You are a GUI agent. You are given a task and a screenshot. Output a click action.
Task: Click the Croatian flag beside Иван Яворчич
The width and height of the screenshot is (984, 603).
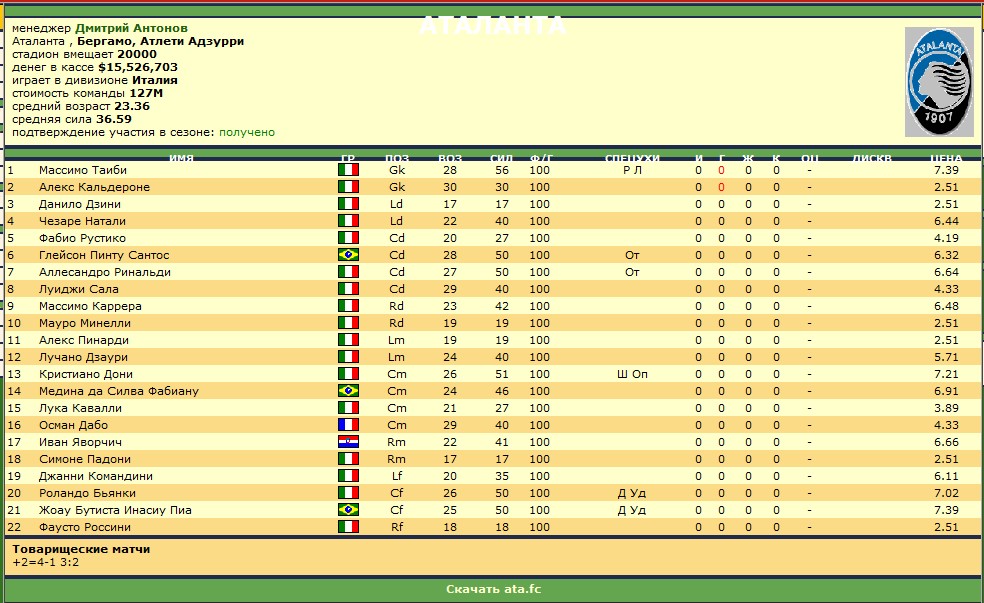[348, 442]
